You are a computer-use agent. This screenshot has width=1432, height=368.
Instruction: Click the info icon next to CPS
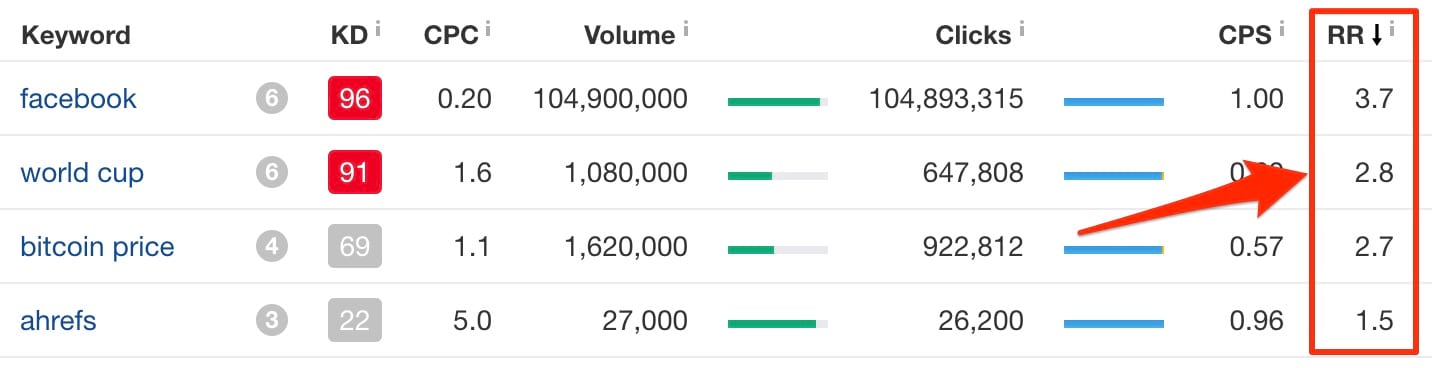[x=1281, y=28]
